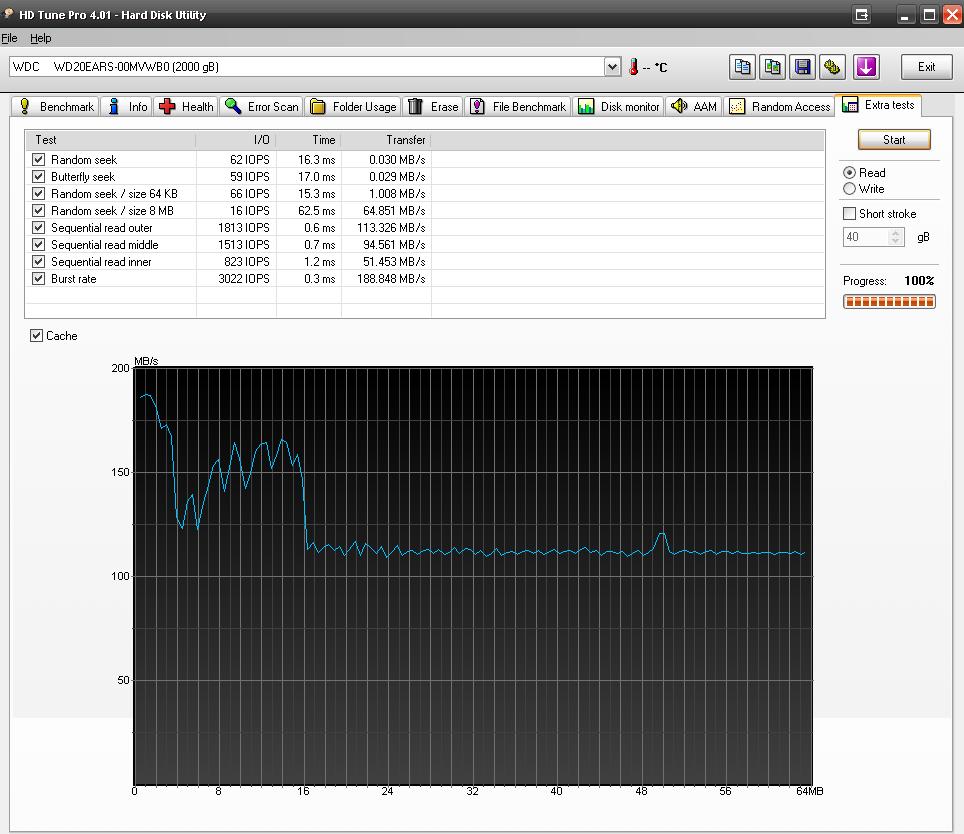The height and width of the screenshot is (834, 964).
Task: Click the 188.848 MB/s burst rate value
Action: click(391, 278)
